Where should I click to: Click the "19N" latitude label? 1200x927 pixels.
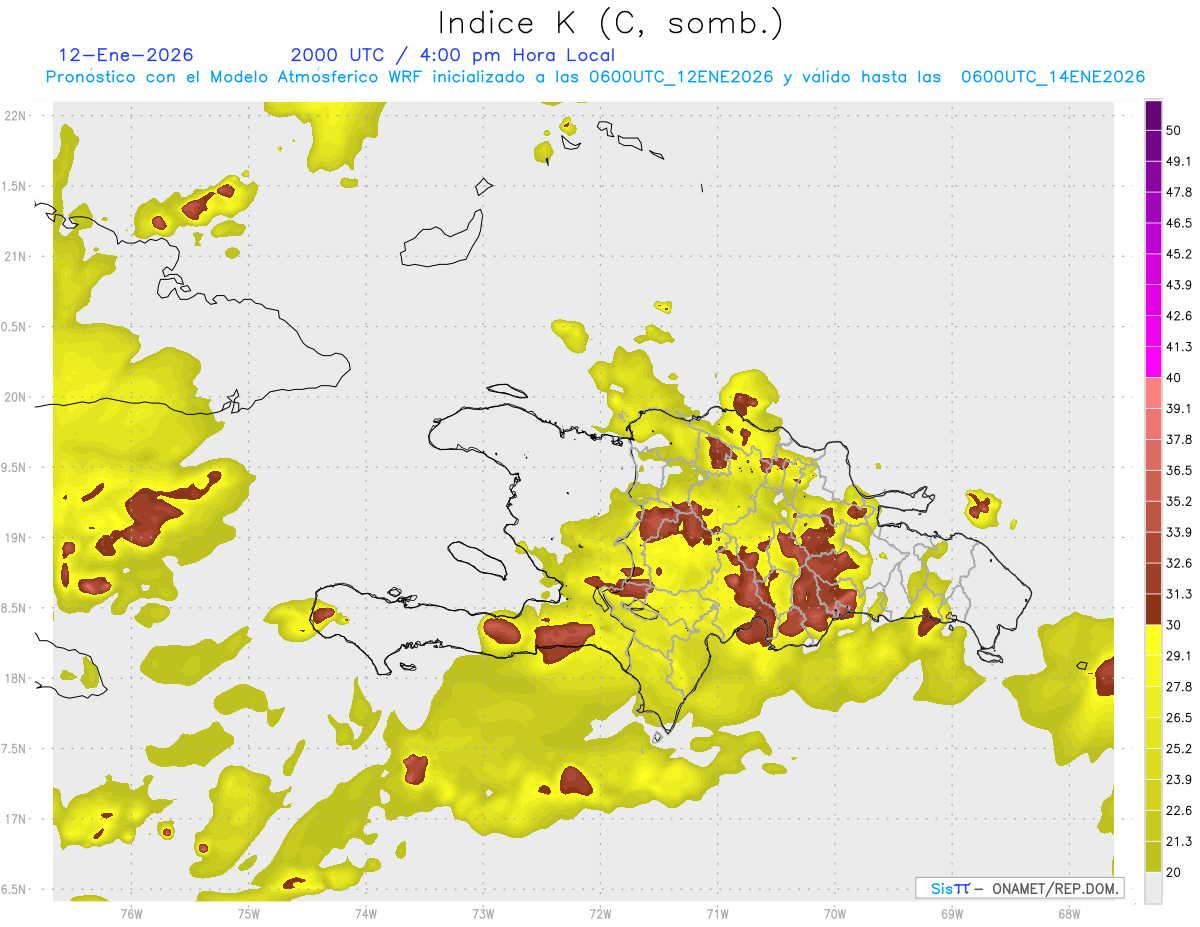pyautogui.click(x=15, y=537)
